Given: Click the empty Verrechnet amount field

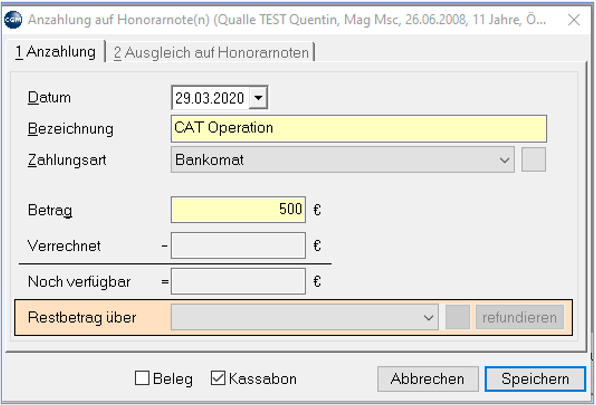Looking at the screenshot, I should pos(238,245).
